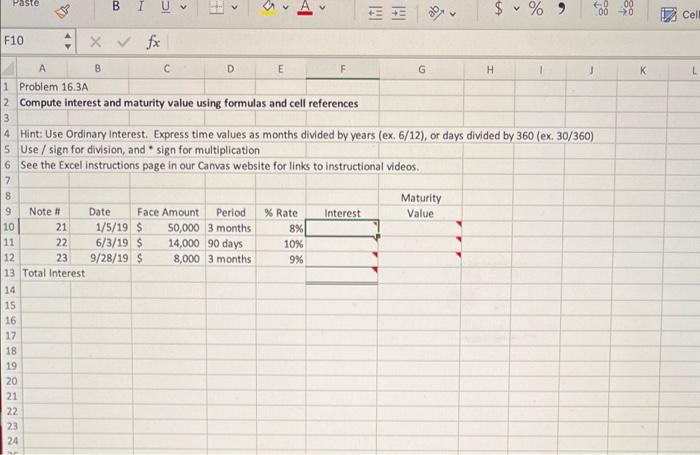This screenshot has height=455, width=700.
Task: Apply cell borders icon
Action: click(x=217, y=7)
